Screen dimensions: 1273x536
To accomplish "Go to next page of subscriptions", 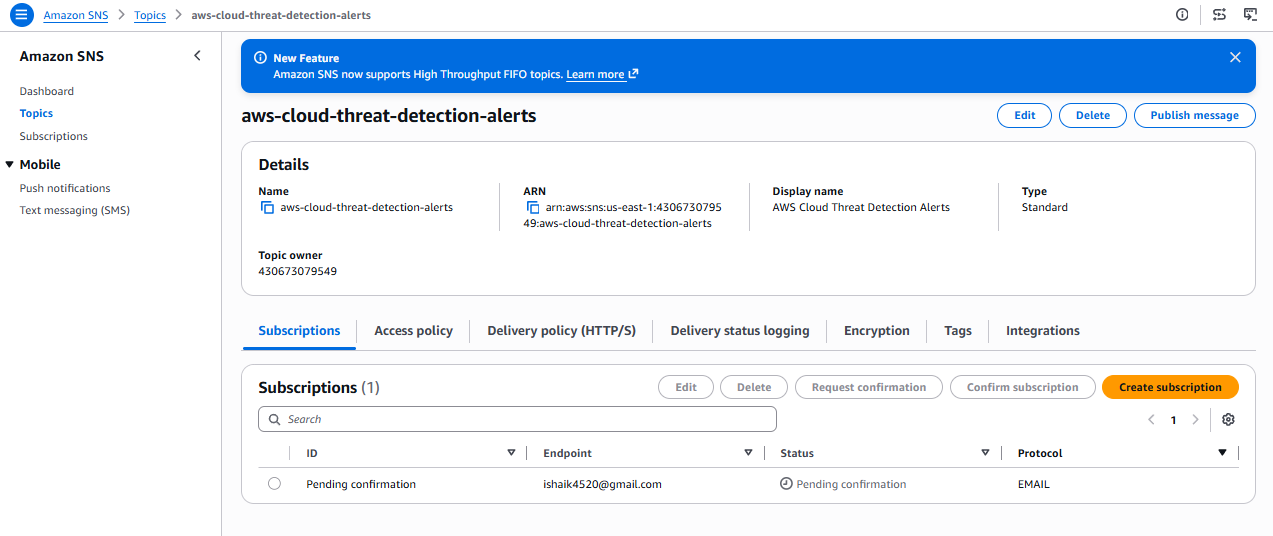I will pyautogui.click(x=1195, y=420).
